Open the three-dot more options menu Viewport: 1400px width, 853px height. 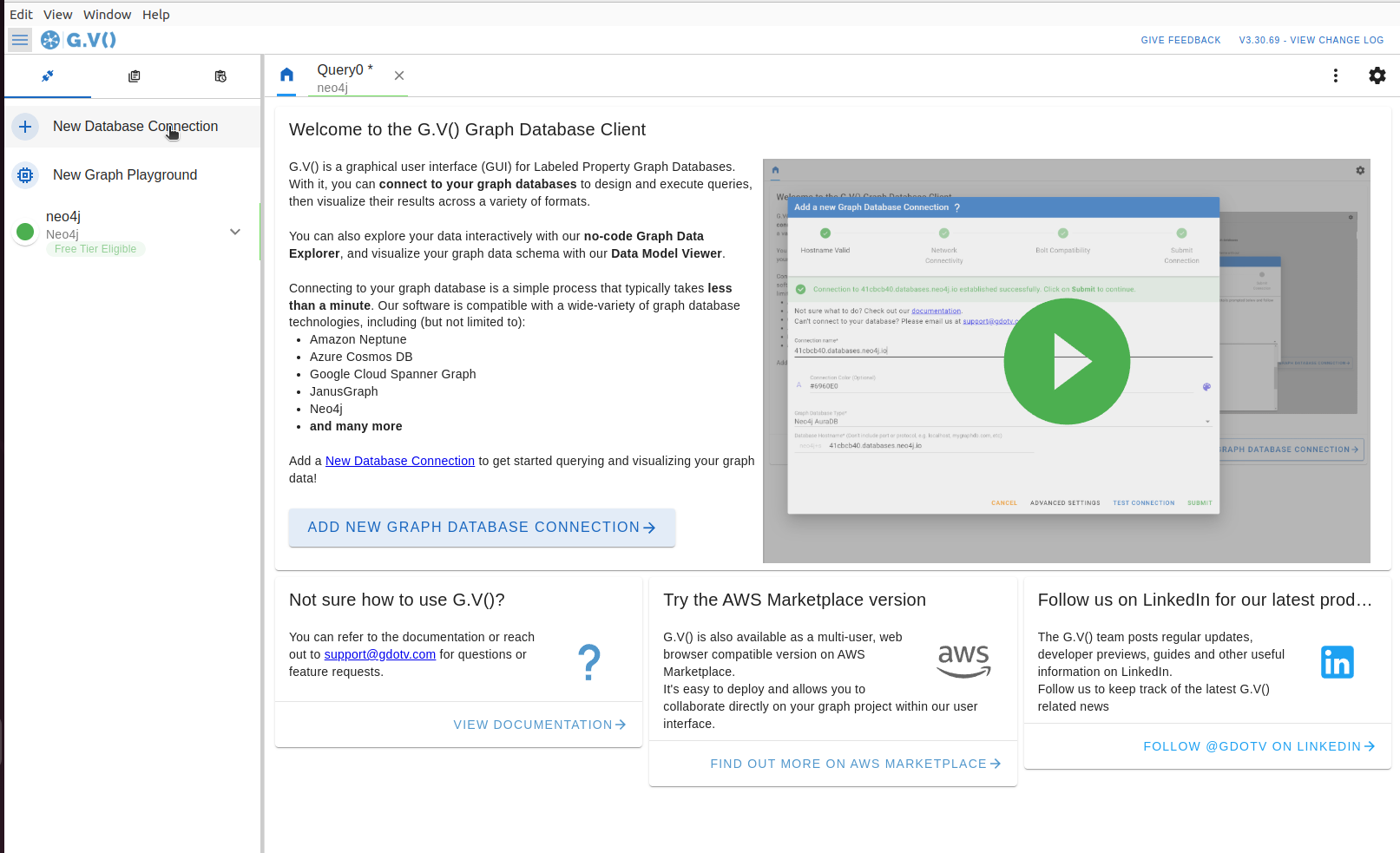click(x=1336, y=75)
